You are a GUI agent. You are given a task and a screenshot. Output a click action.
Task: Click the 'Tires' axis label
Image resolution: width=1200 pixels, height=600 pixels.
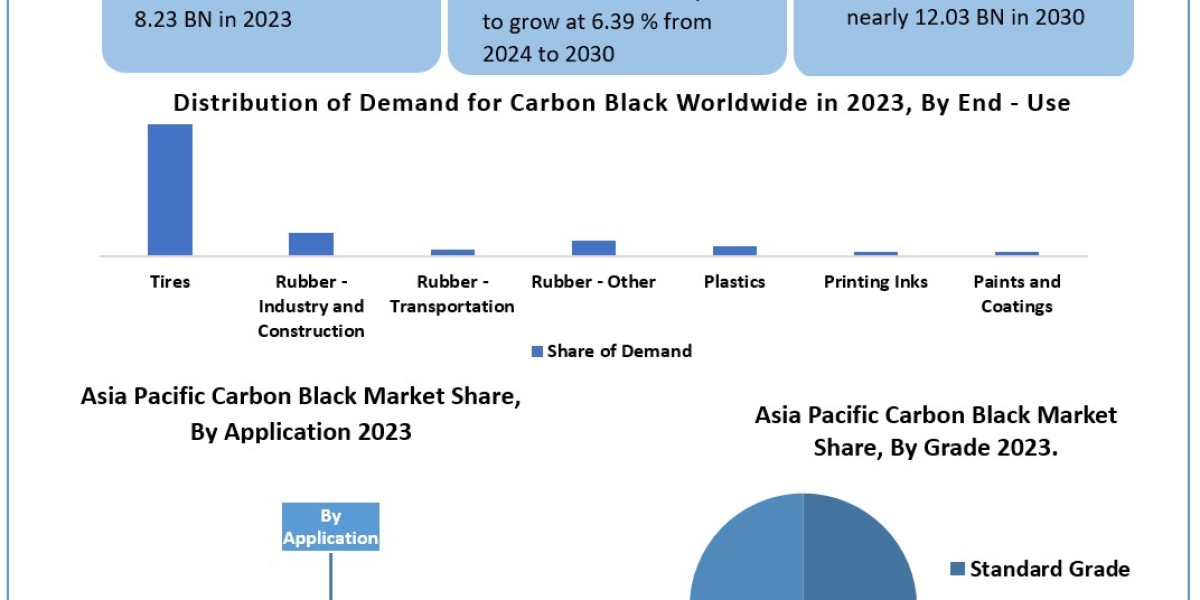[170, 282]
